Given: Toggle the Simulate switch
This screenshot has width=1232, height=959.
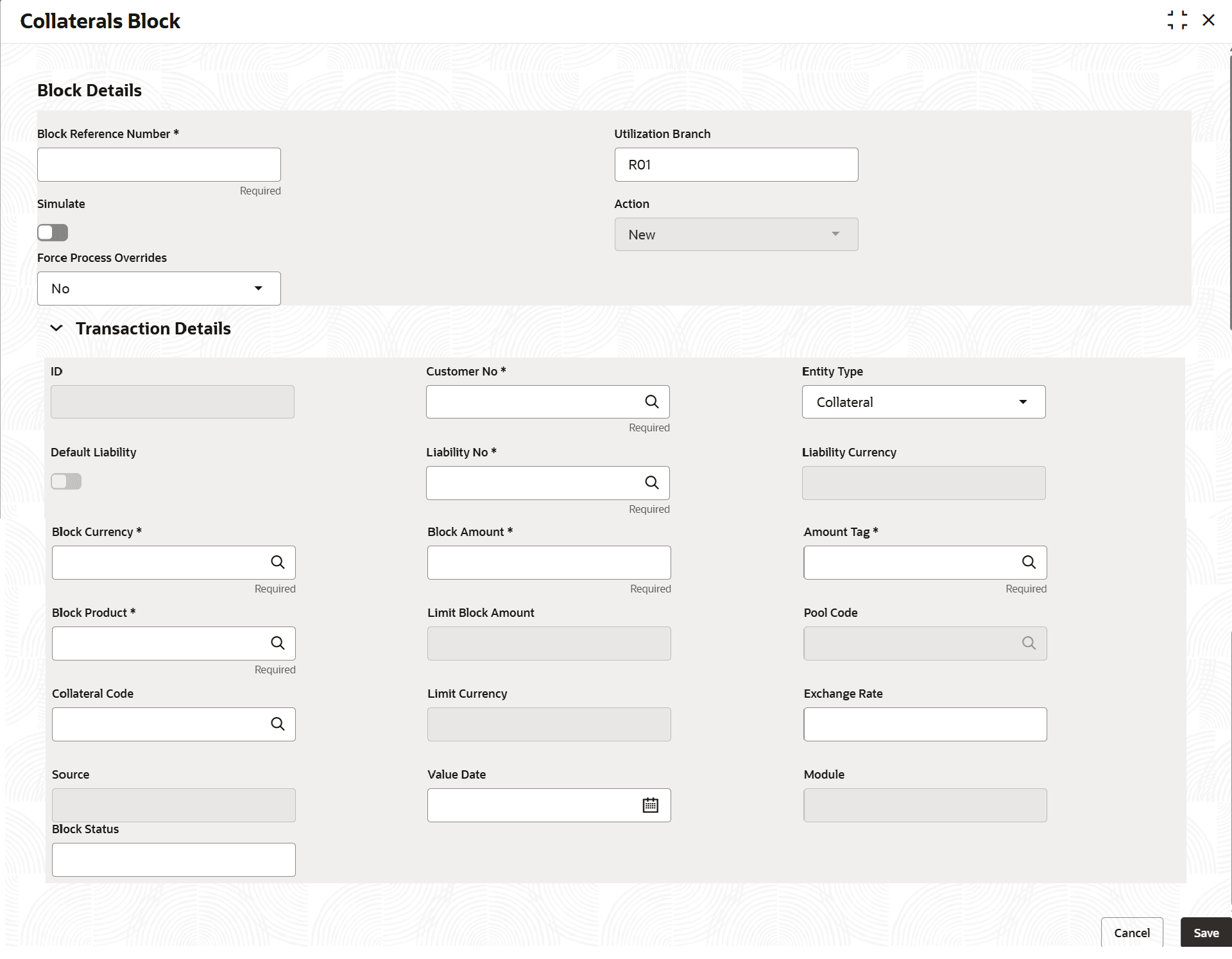Looking at the screenshot, I should coord(53,232).
